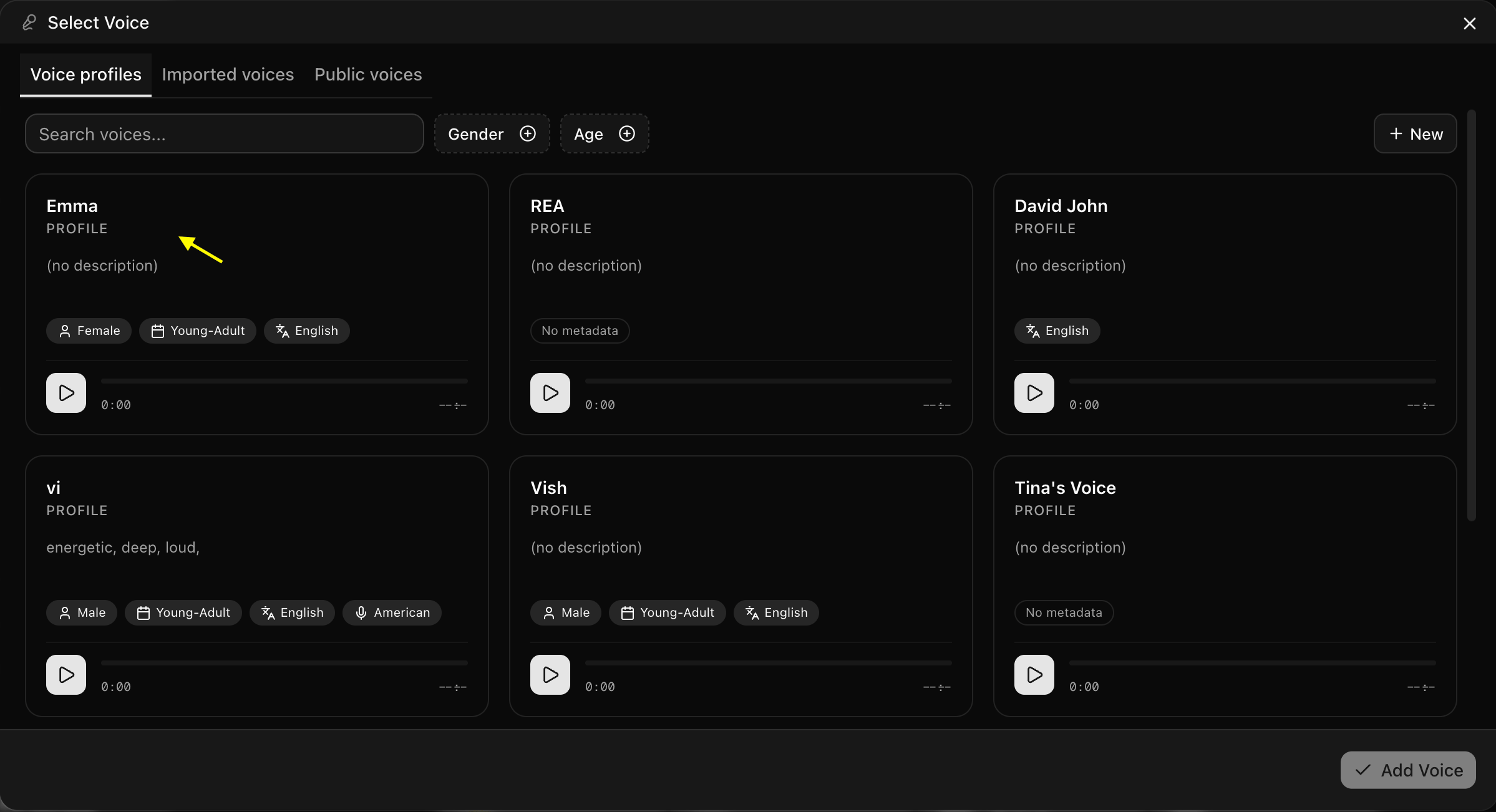Play the REA voice sample
The width and height of the screenshot is (1496, 812).
click(550, 393)
